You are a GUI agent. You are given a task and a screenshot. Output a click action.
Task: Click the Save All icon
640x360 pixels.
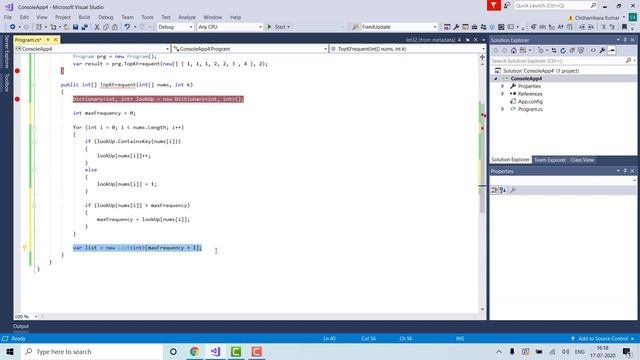tap(85, 27)
